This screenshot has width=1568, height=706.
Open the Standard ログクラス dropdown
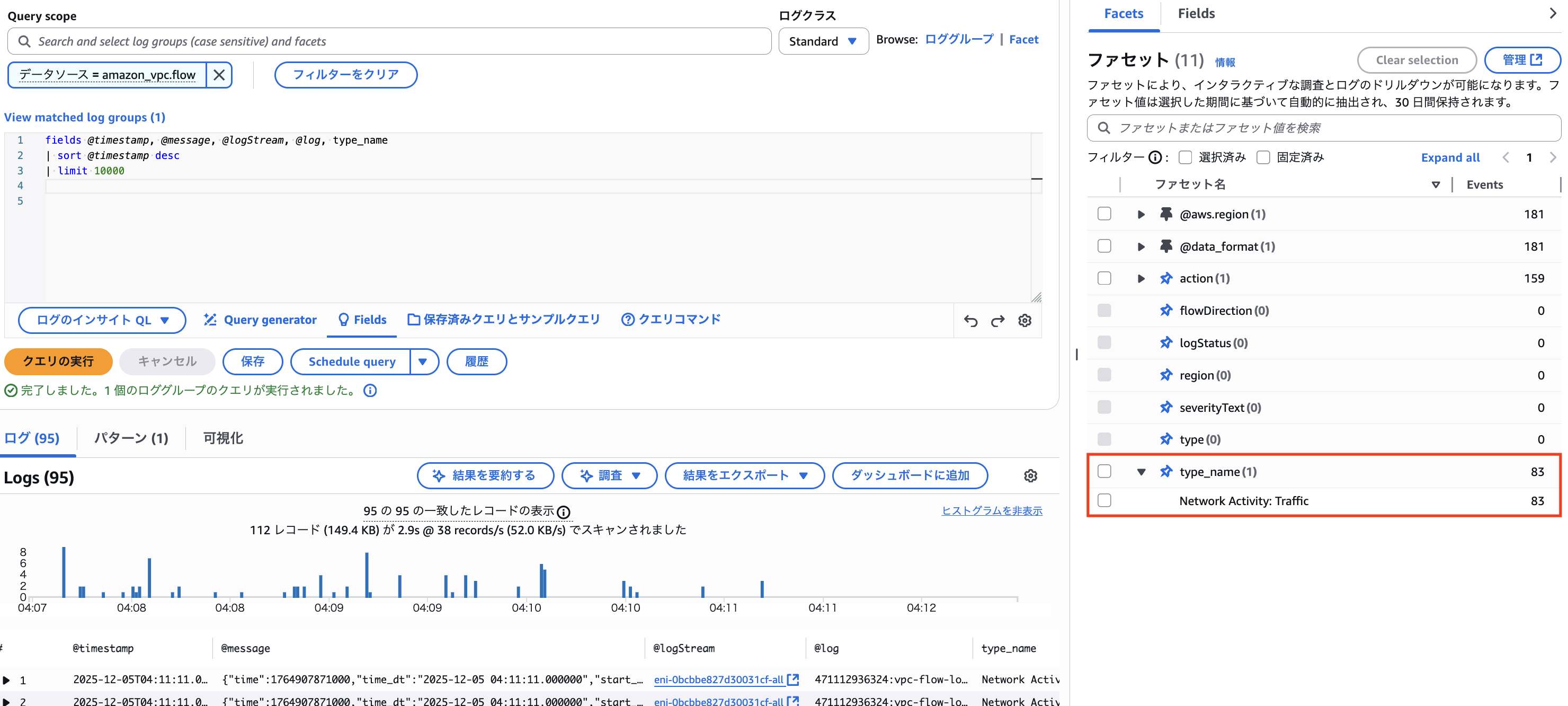pos(823,41)
